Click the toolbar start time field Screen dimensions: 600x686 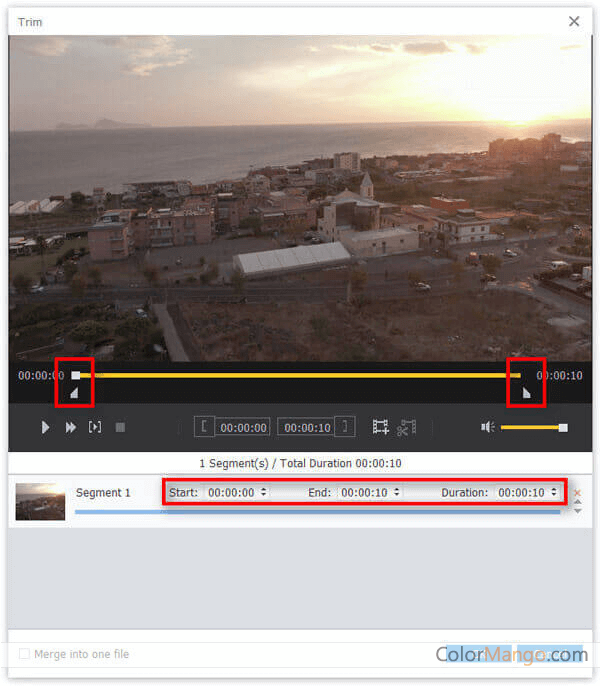(x=243, y=427)
